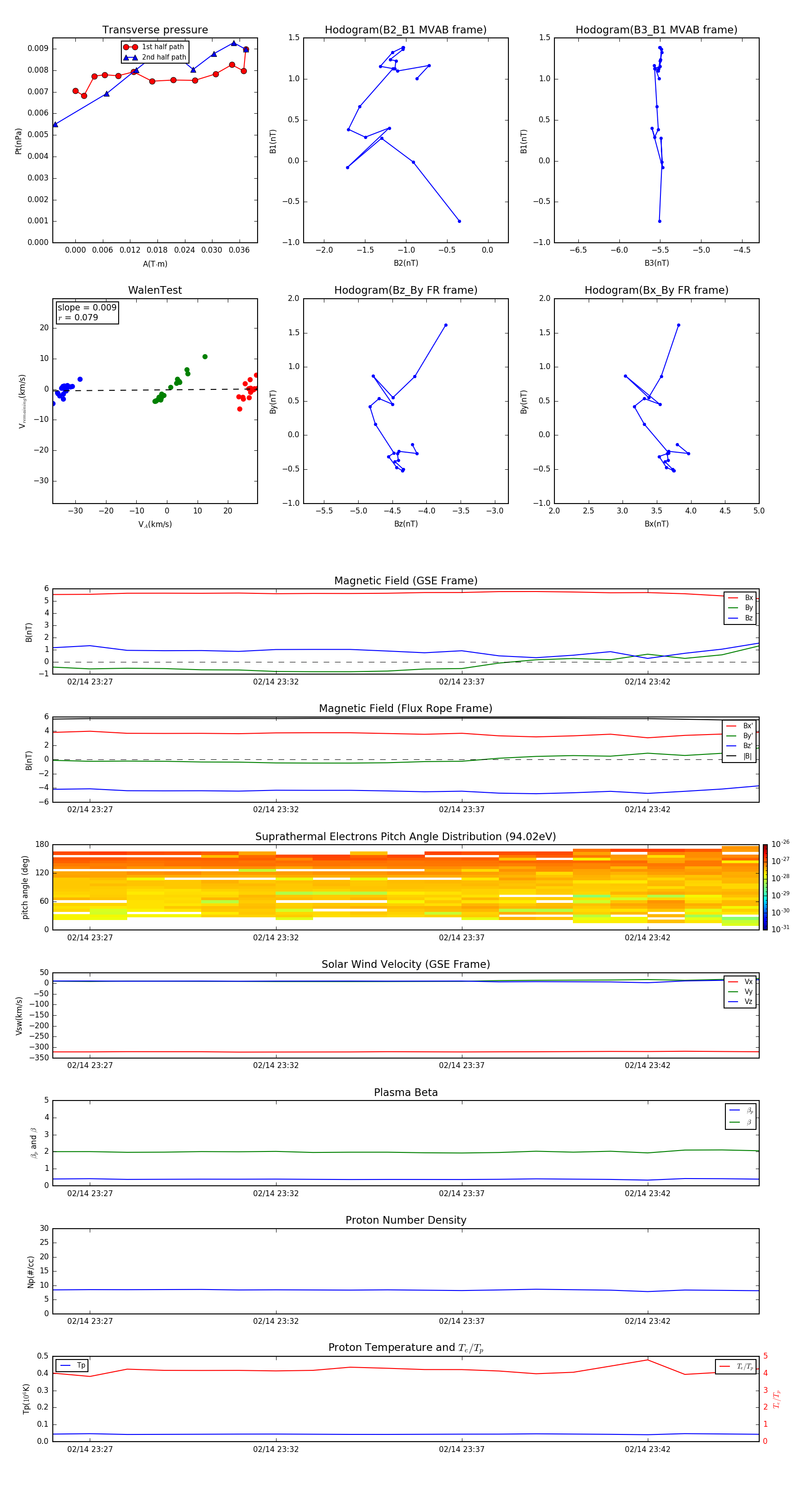Click 'Hodogram(B3_B1 MVAB frame)' title
The height and width of the screenshot is (1489, 812).
[x=656, y=30]
